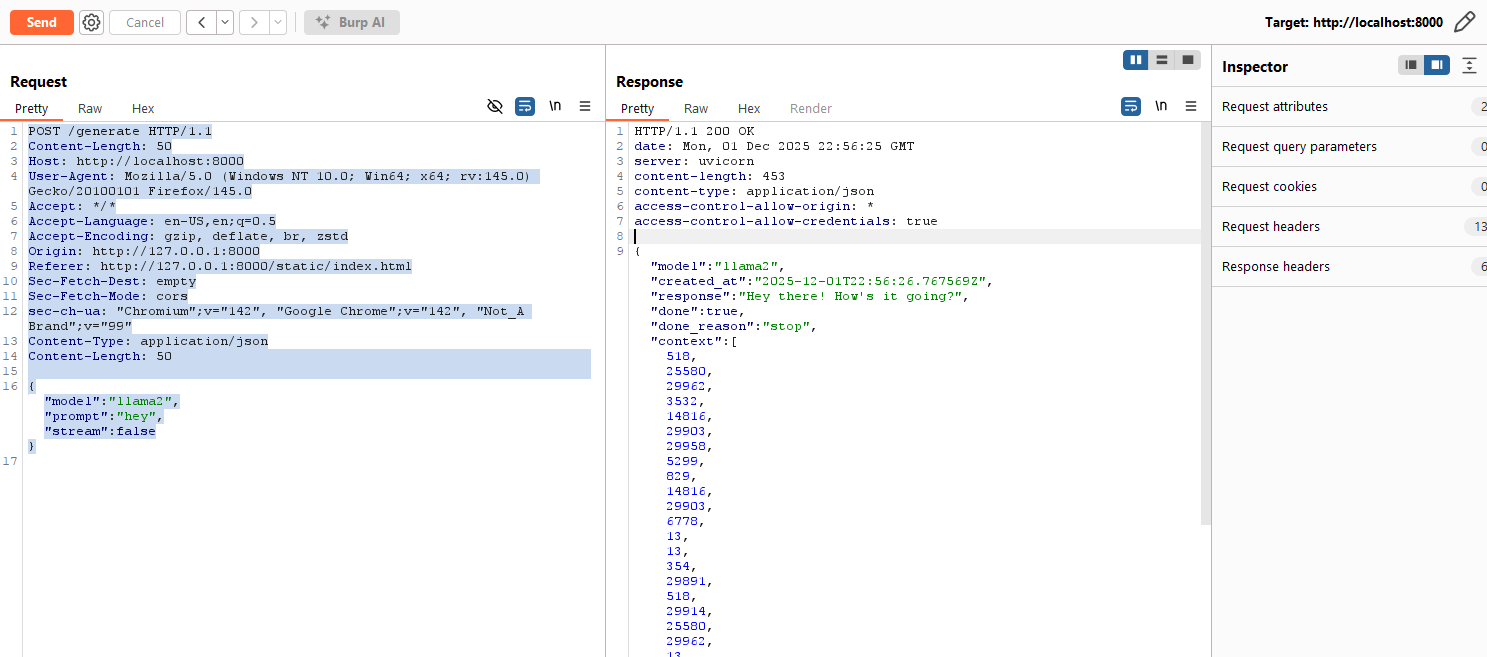Go back to previous request arrow

coord(201,22)
